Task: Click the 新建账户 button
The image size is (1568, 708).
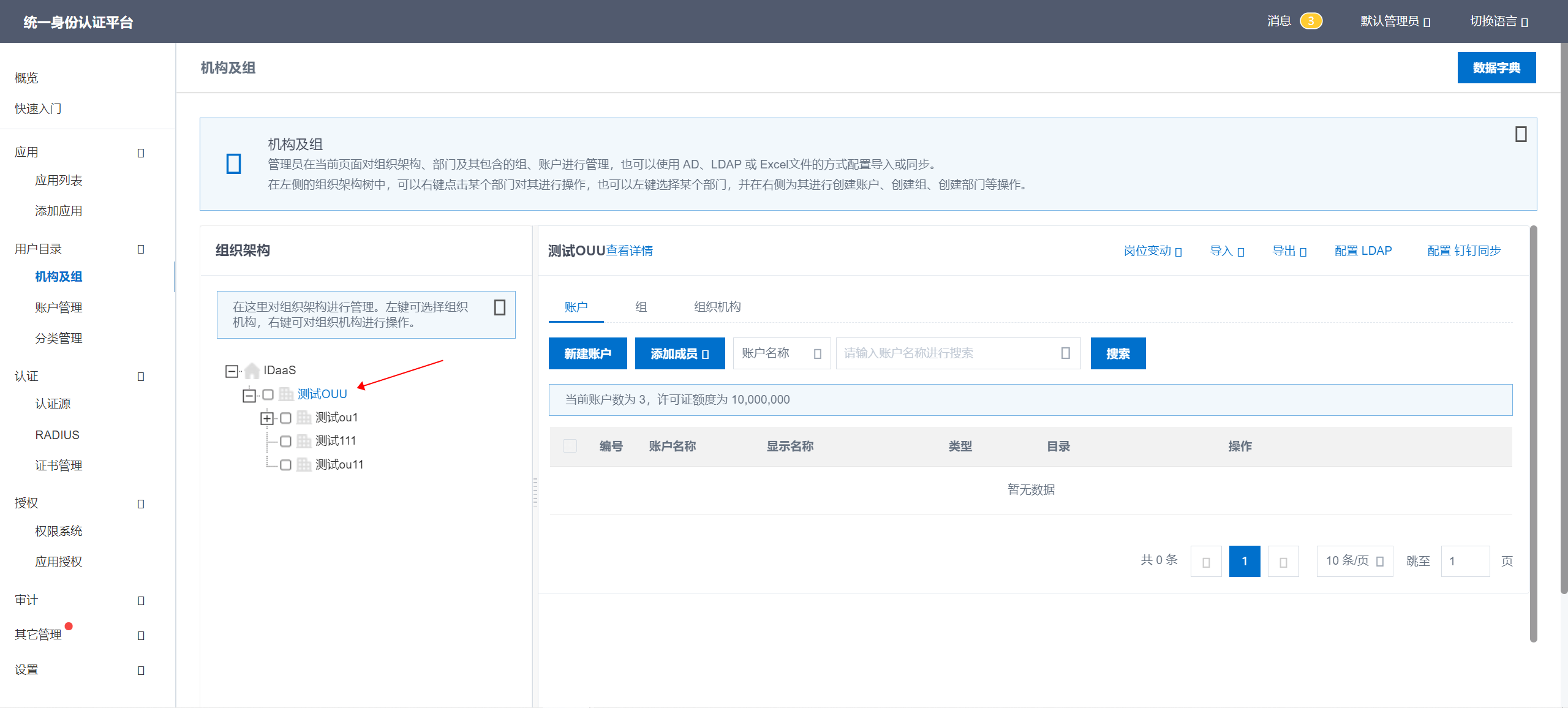Action: (x=587, y=353)
